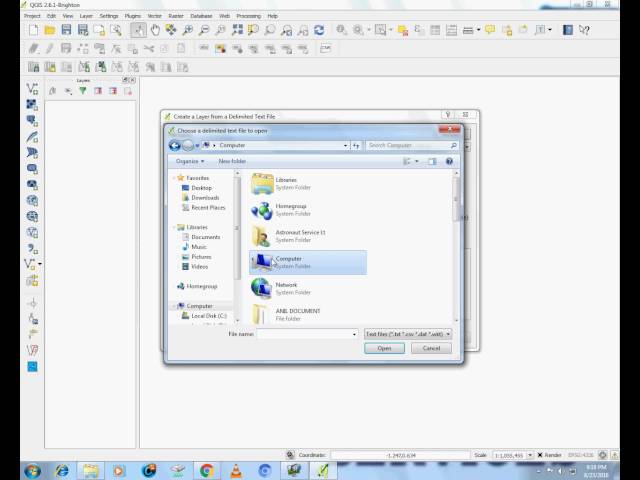Select the ANIL DOCUMENT file folder

point(308,314)
